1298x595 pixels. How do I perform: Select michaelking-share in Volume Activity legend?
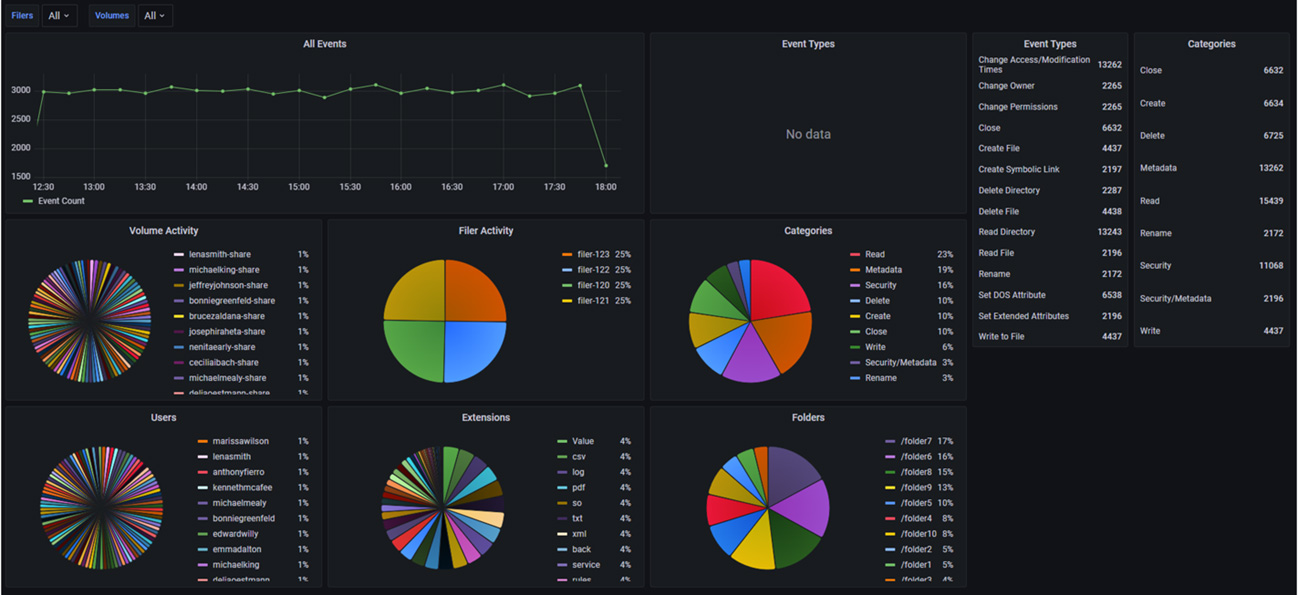pos(223,270)
